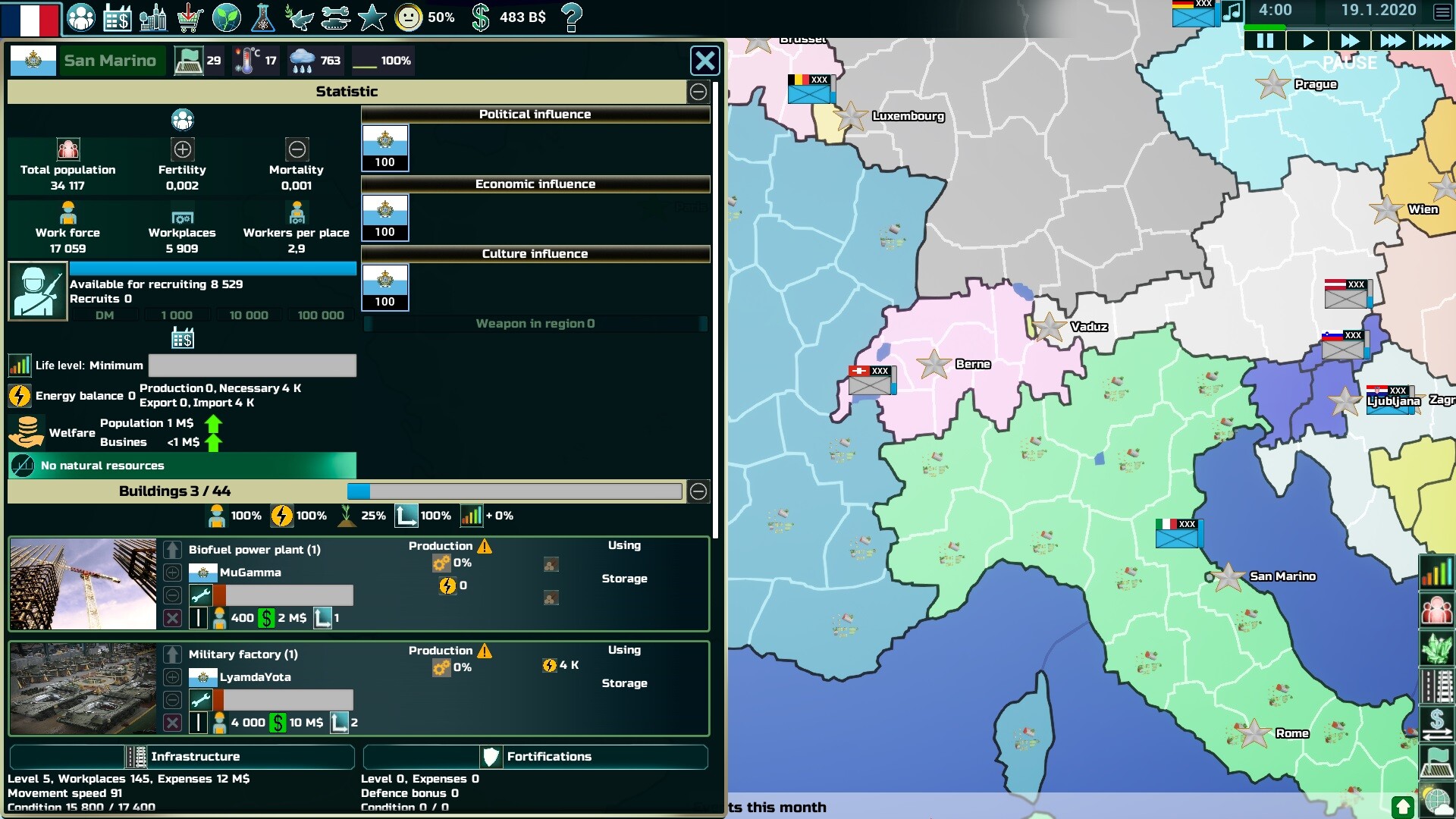Click the Military factory thumbnail image
The image size is (1456, 819).
point(83,689)
